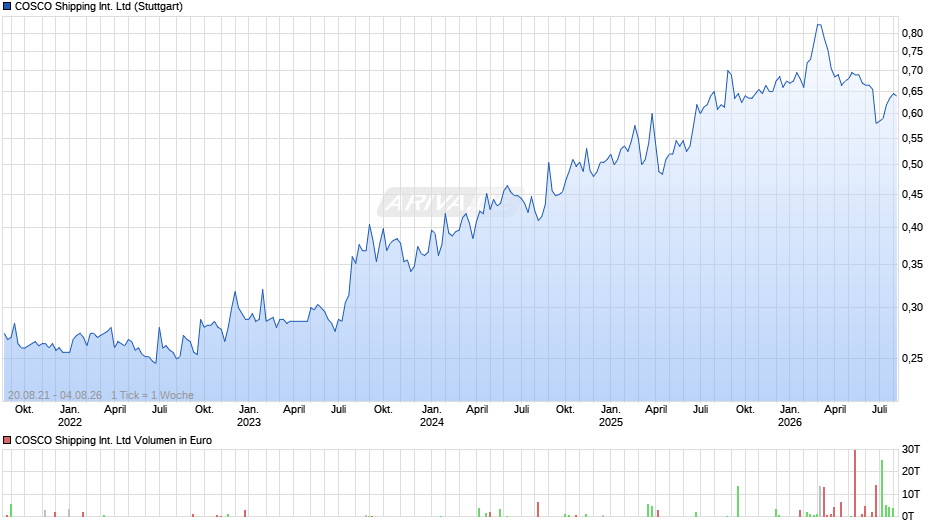Click the Jan. 2024 time axis label

432,416
